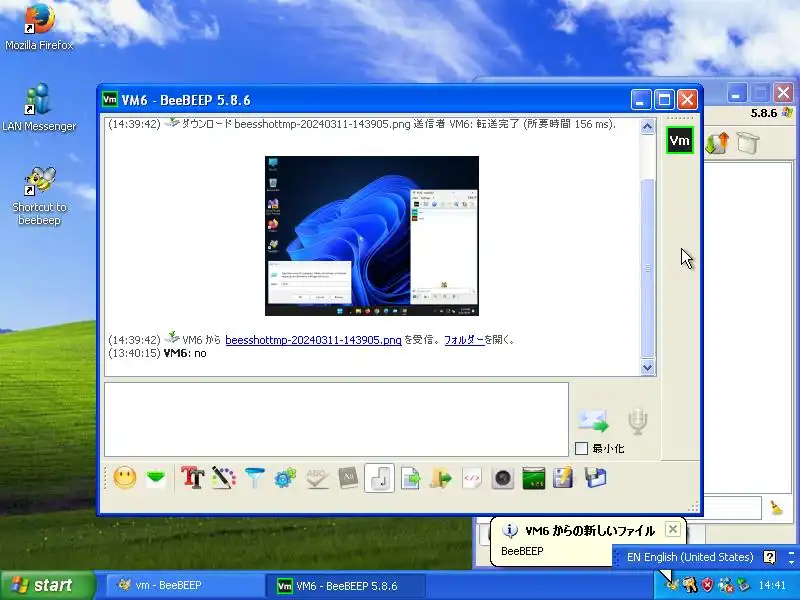800x600 pixels.
Task: Open chat settings blue gear icon
Action: pyautogui.click(x=285, y=479)
